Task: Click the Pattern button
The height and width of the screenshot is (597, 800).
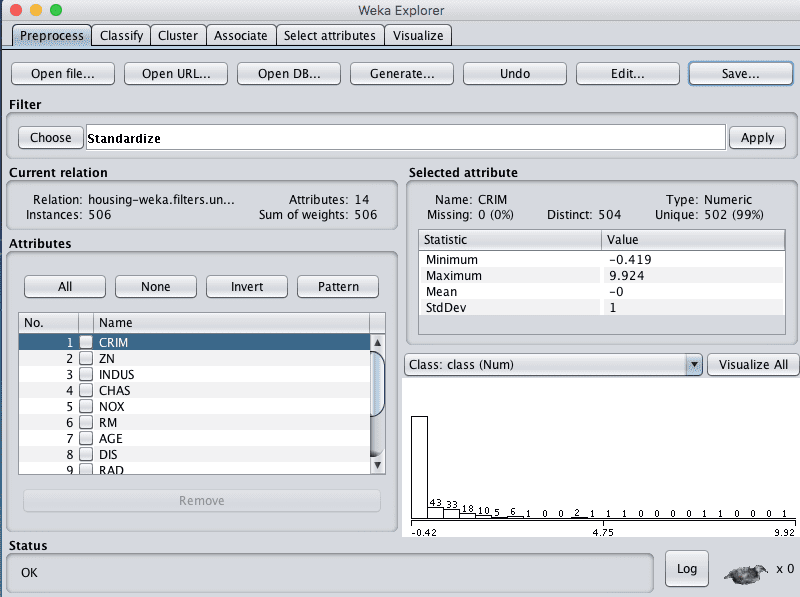Action: point(338,287)
